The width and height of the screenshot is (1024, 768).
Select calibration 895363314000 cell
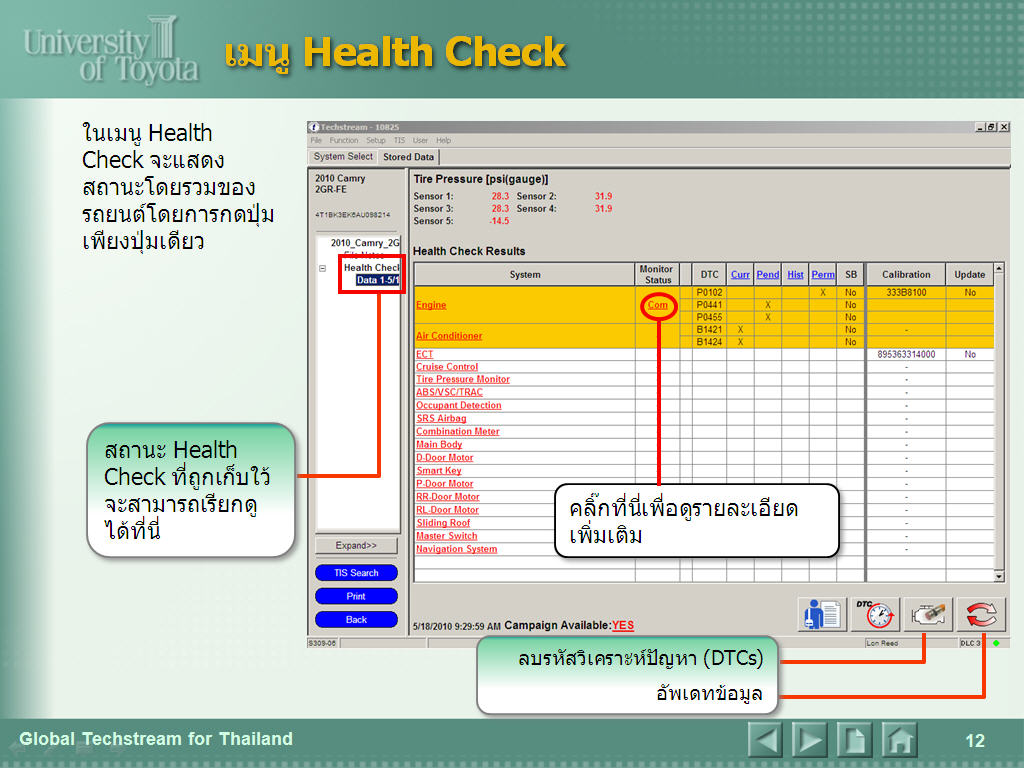click(906, 355)
